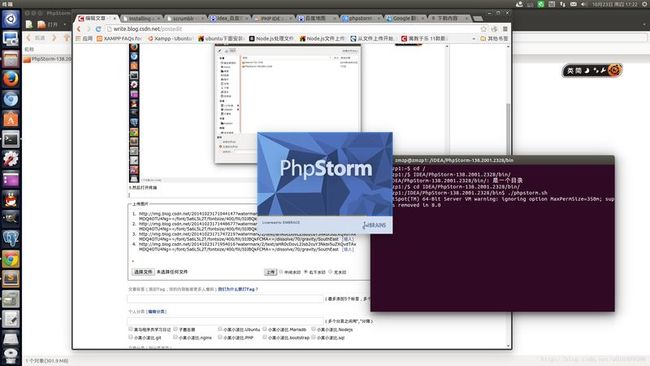Check the Ubuntu category checkbox

pyautogui.click(x=220, y=329)
